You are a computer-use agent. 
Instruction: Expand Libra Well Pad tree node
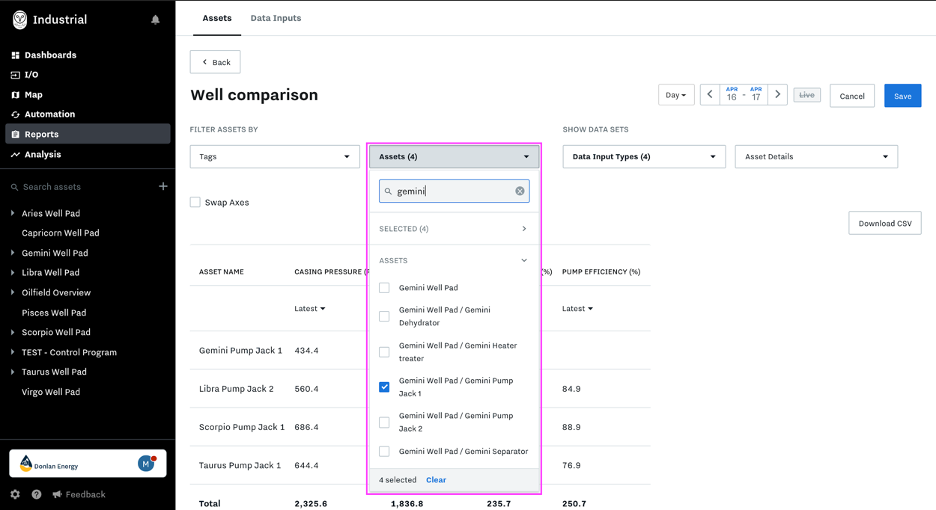(13, 272)
